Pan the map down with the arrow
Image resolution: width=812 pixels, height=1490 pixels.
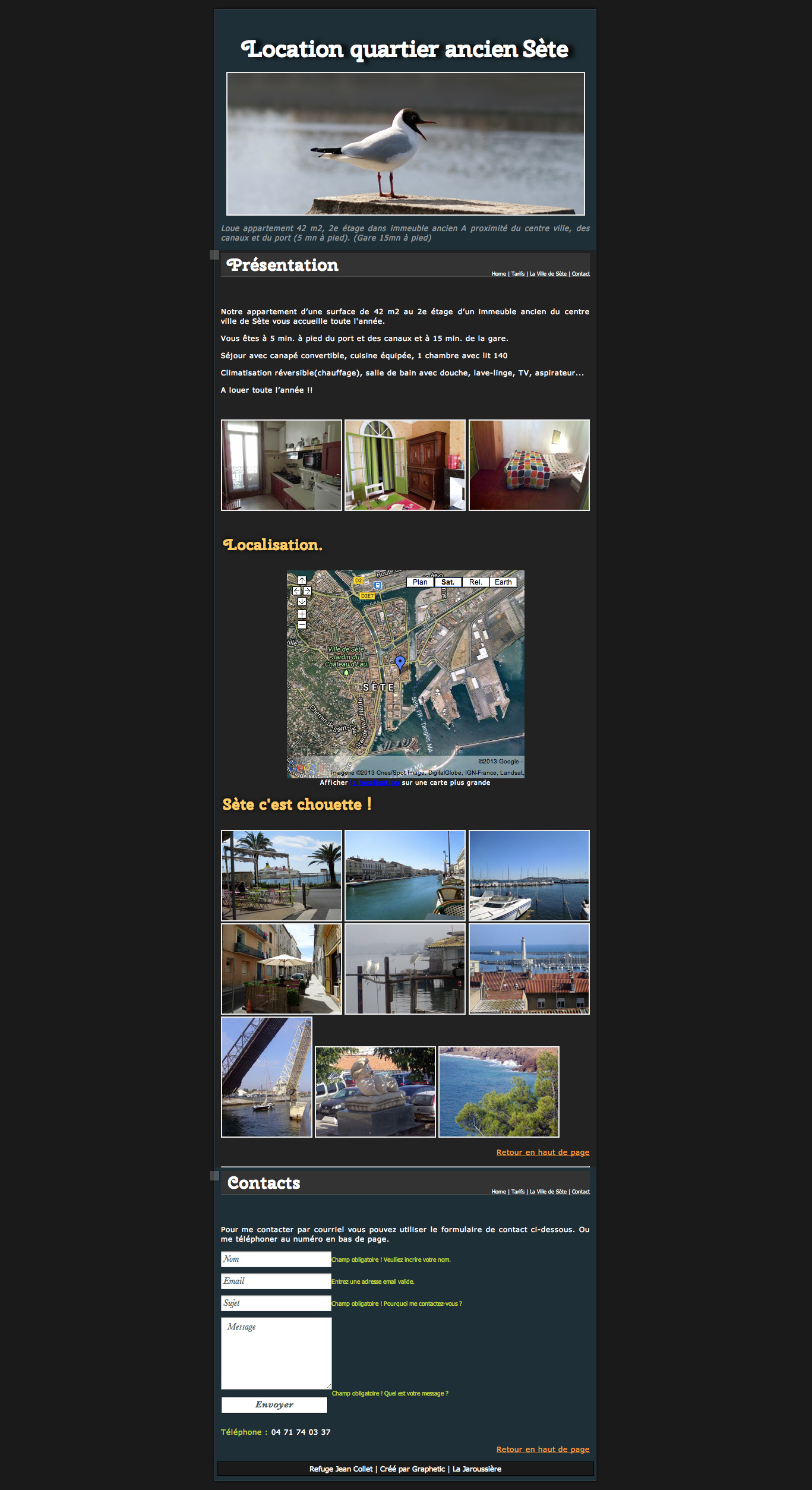pyautogui.click(x=302, y=602)
